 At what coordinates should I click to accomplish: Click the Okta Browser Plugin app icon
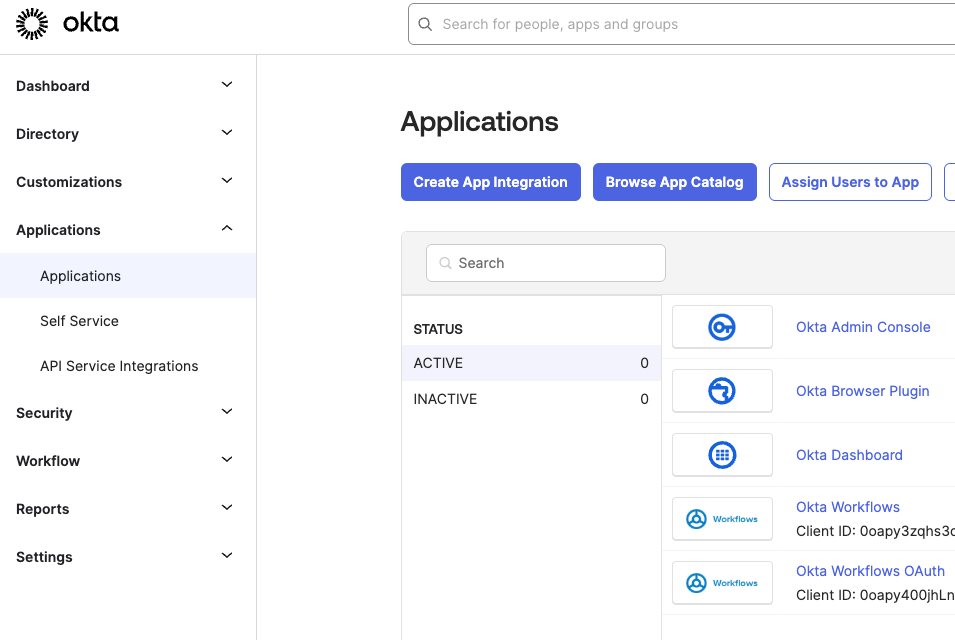point(722,391)
